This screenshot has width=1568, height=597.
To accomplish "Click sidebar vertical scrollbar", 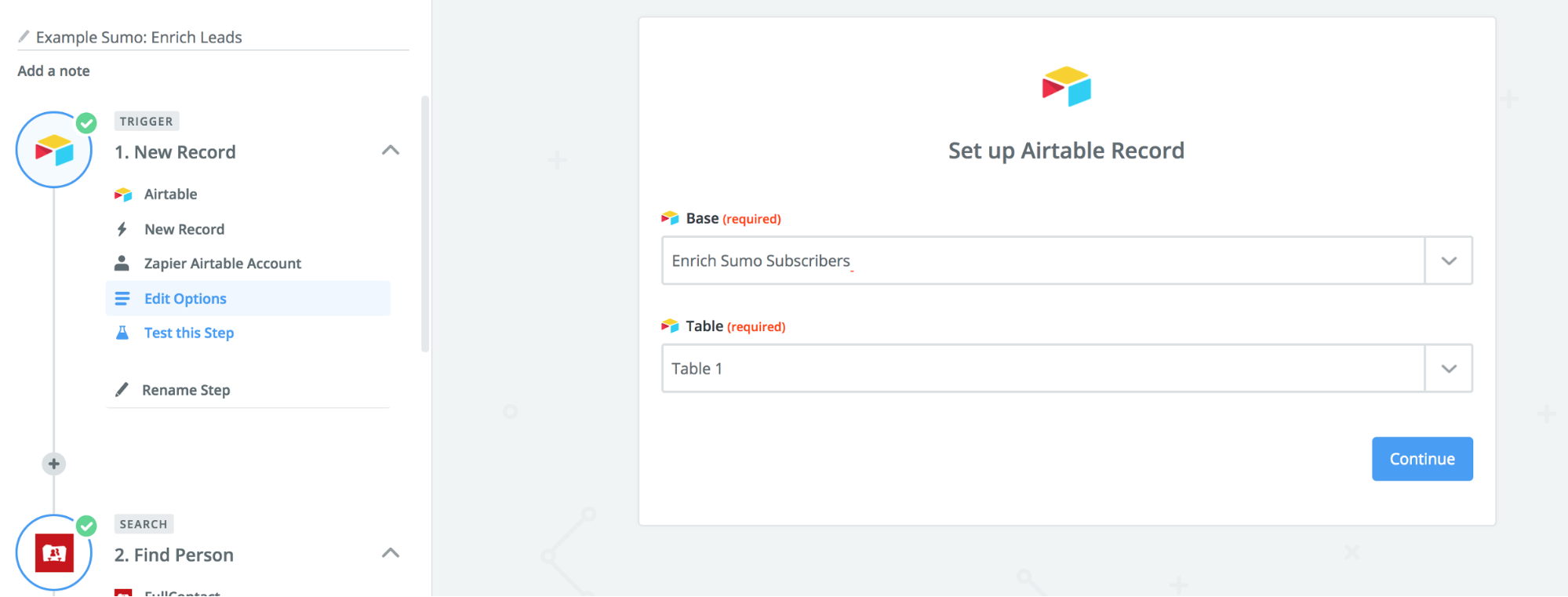I will click(x=425, y=224).
